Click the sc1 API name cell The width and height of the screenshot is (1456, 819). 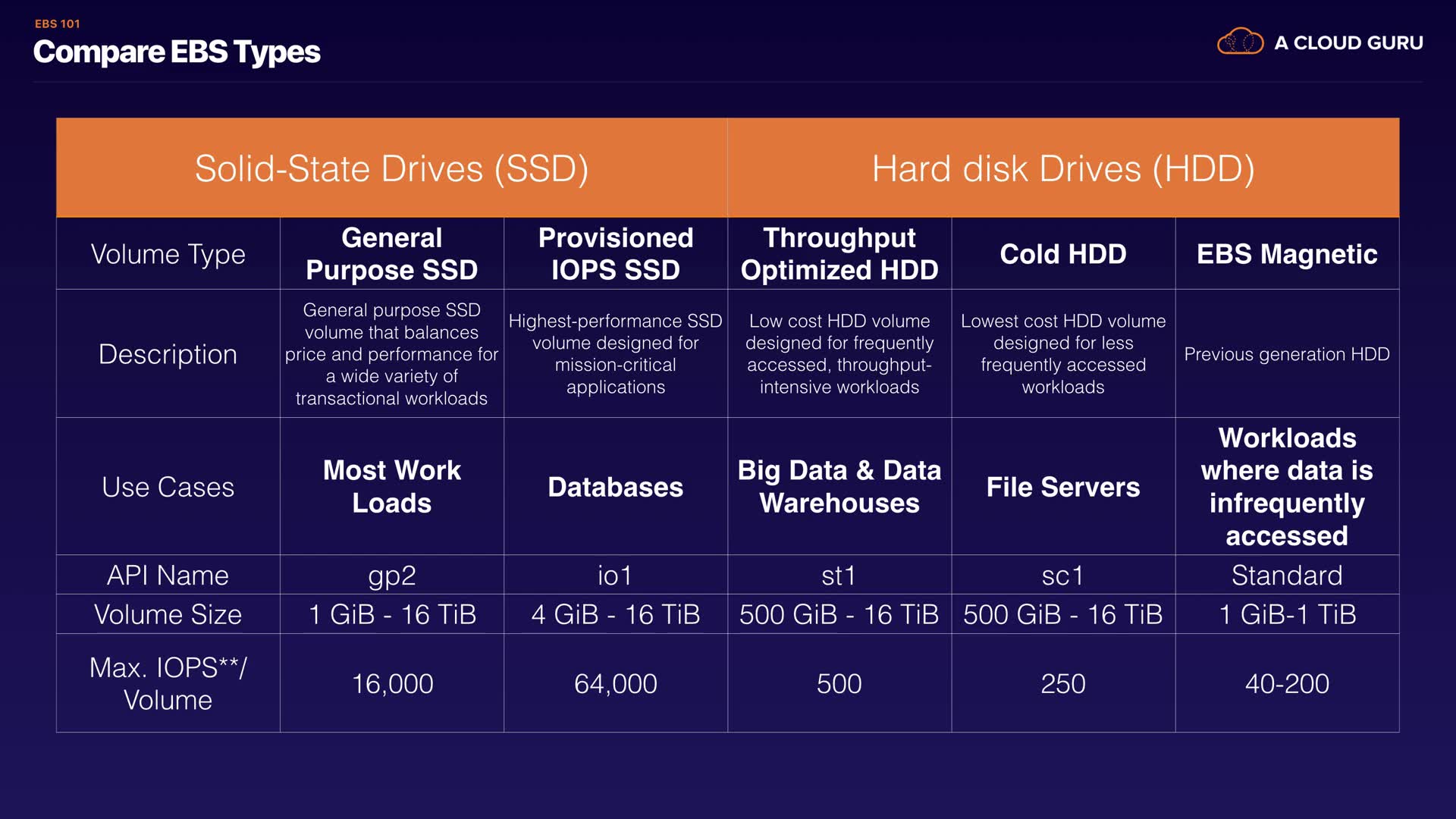click(x=1062, y=576)
